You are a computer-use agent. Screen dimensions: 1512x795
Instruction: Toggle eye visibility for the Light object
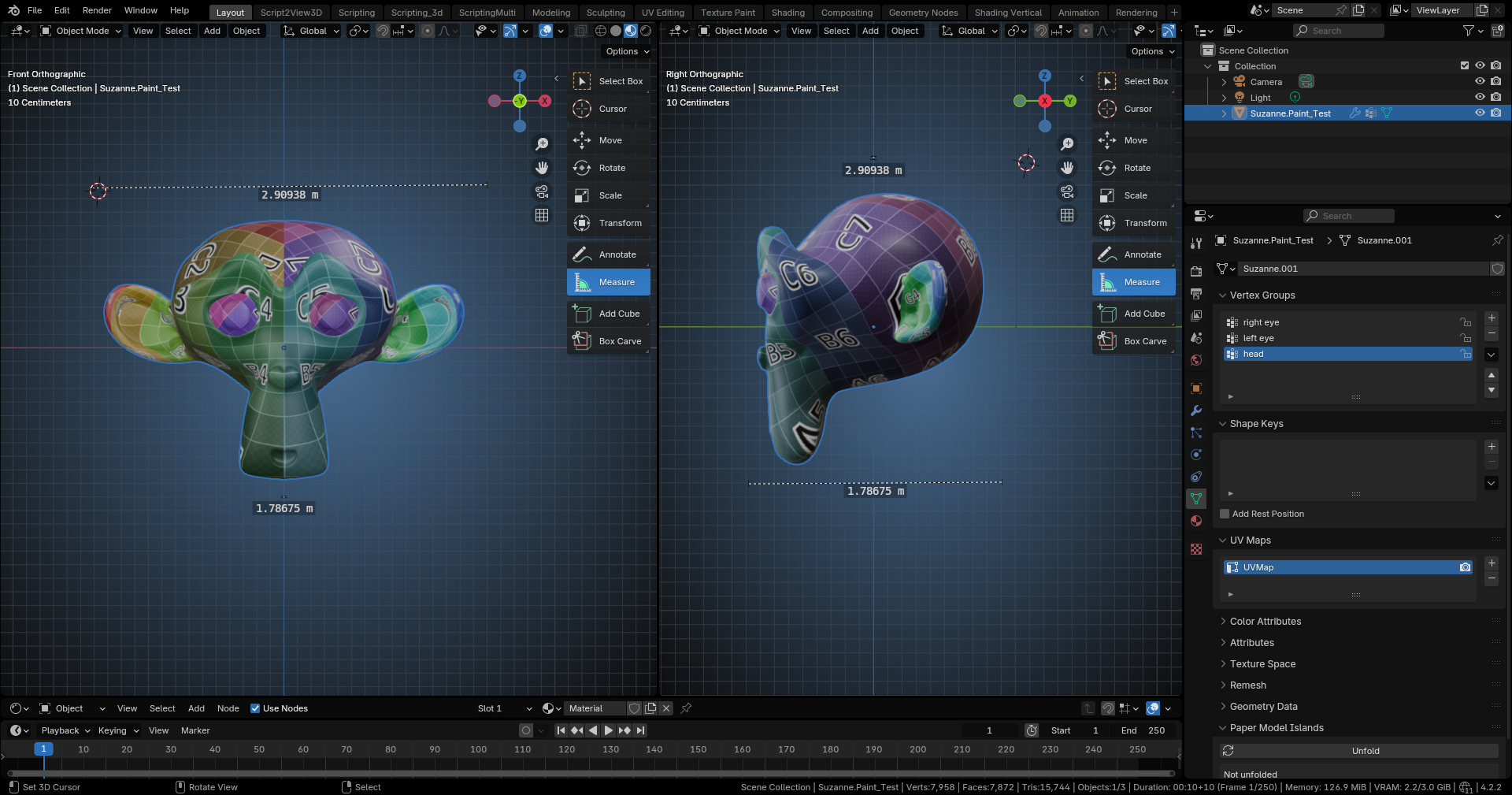1480,97
